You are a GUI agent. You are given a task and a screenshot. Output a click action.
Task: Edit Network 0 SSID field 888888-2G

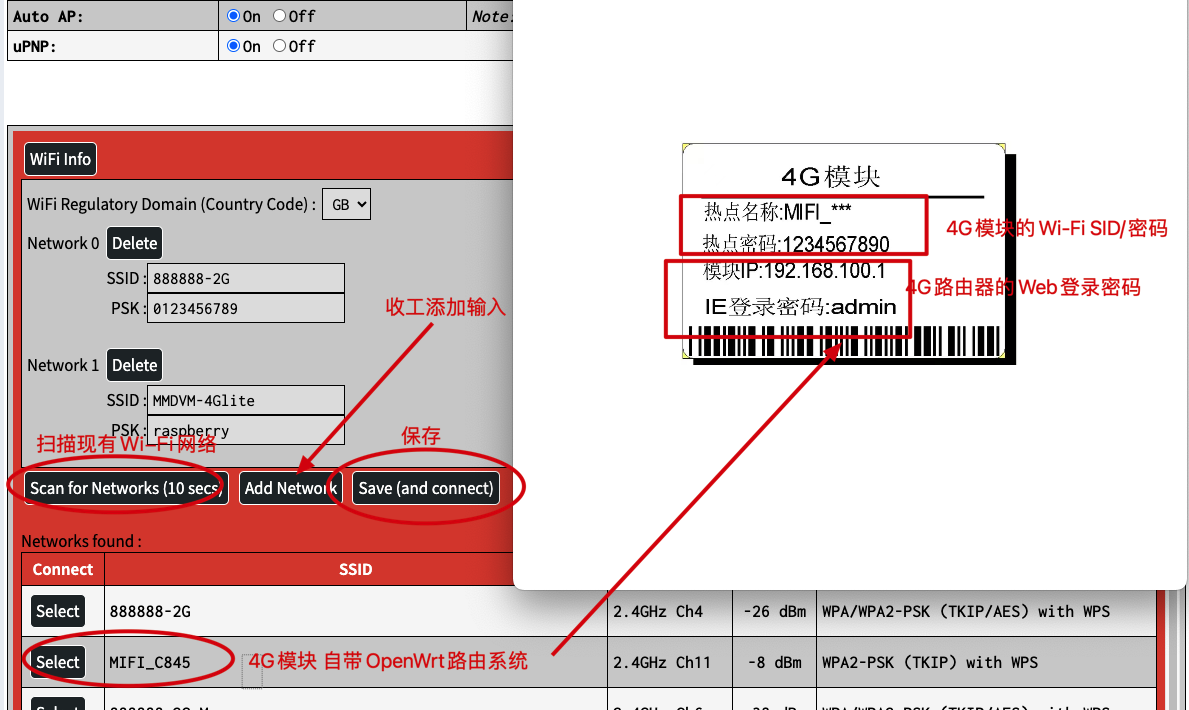[x=246, y=278]
